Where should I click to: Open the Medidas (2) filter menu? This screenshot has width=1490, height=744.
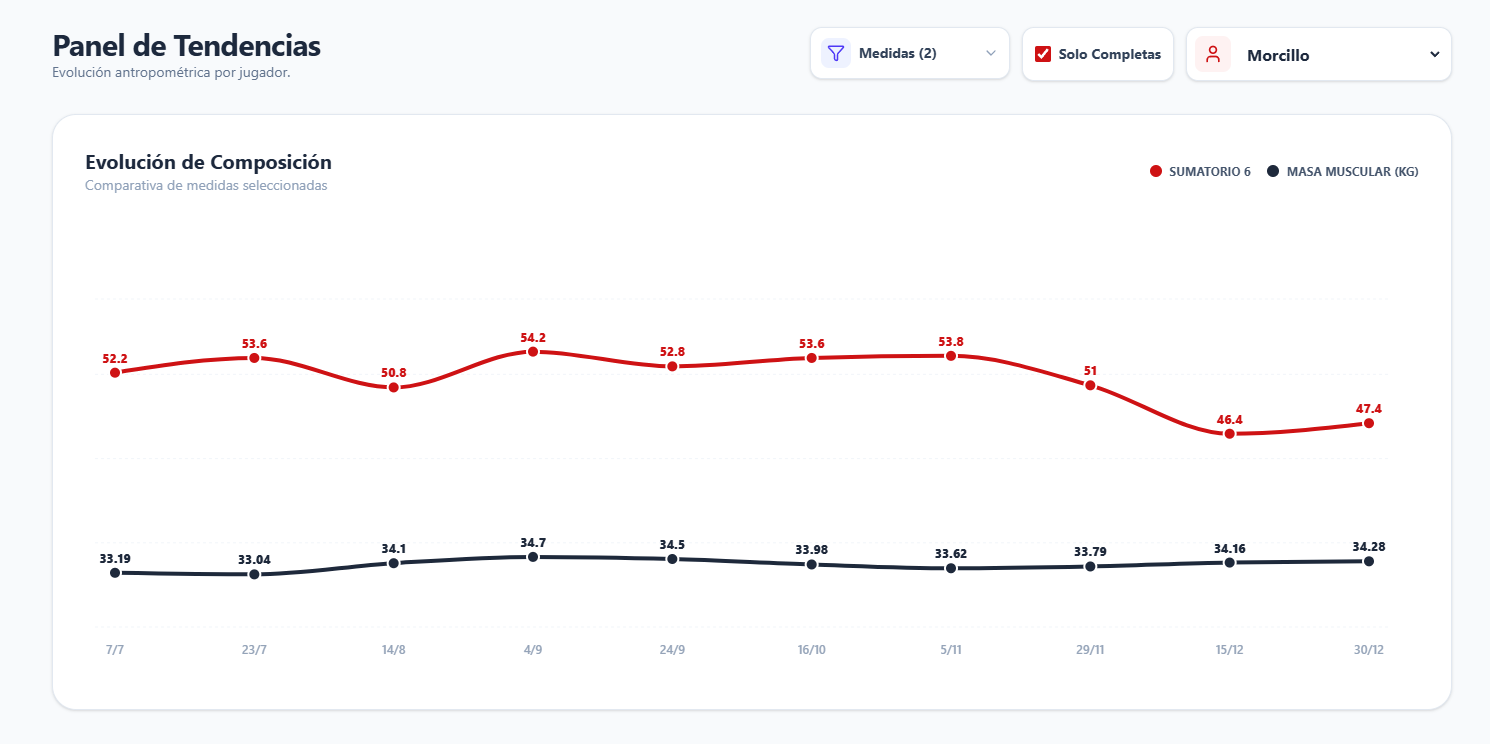pos(910,53)
